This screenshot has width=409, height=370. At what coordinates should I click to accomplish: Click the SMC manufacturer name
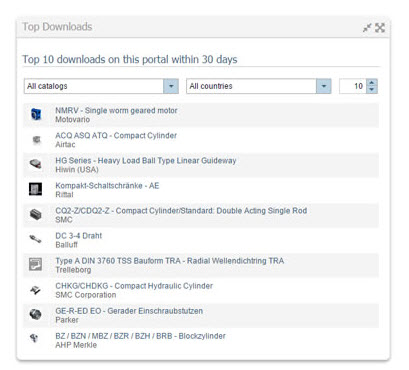tap(64, 220)
